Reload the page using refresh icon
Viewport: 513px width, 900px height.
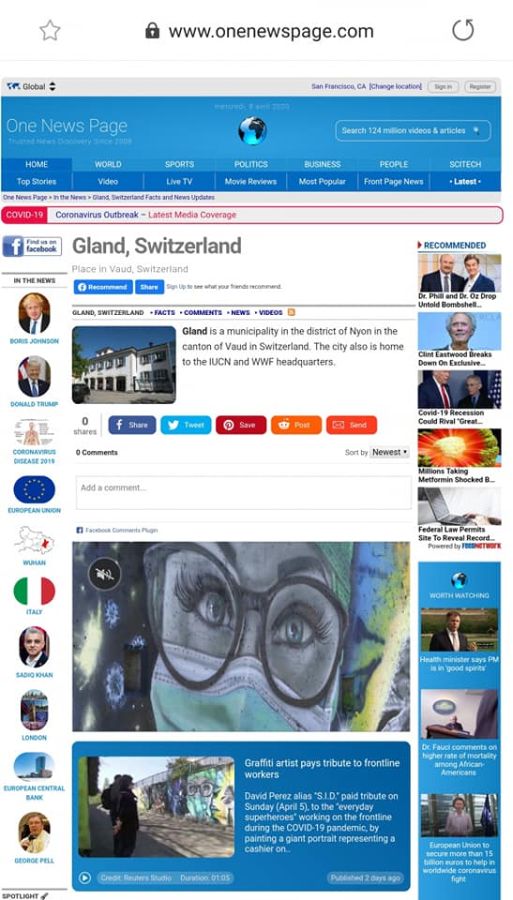click(x=463, y=30)
